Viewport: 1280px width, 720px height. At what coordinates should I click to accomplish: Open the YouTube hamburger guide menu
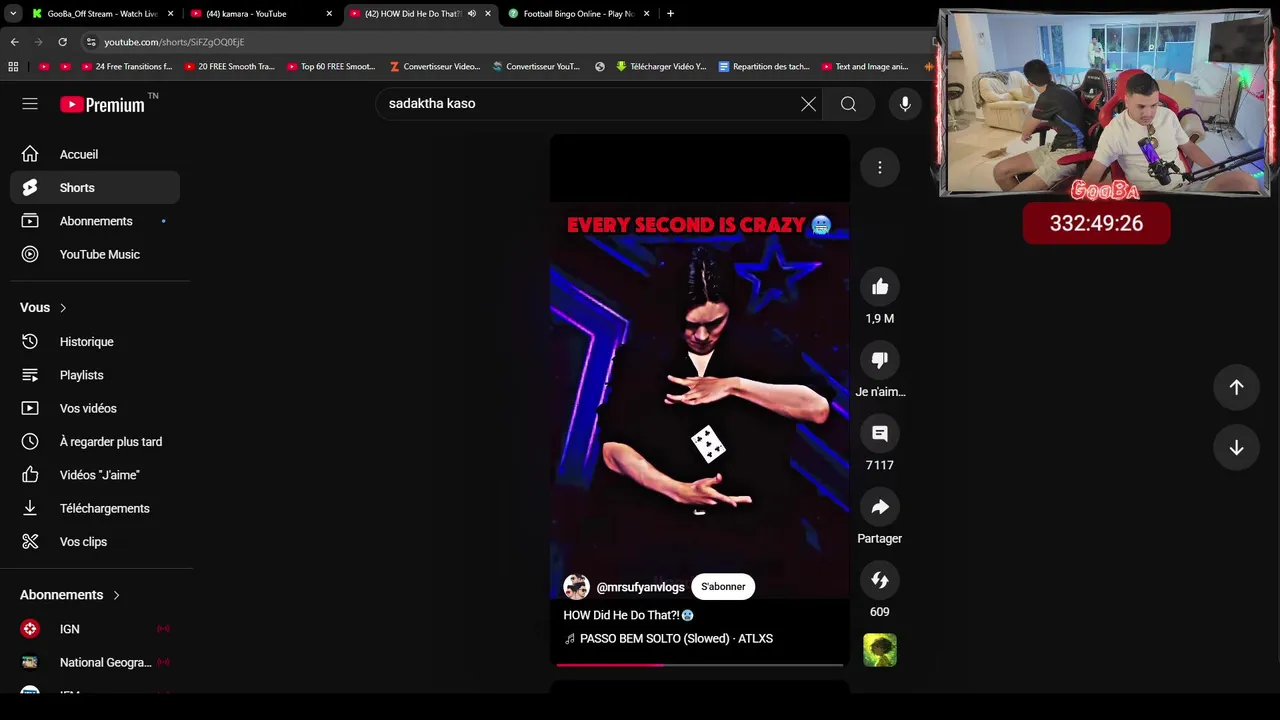point(30,104)
